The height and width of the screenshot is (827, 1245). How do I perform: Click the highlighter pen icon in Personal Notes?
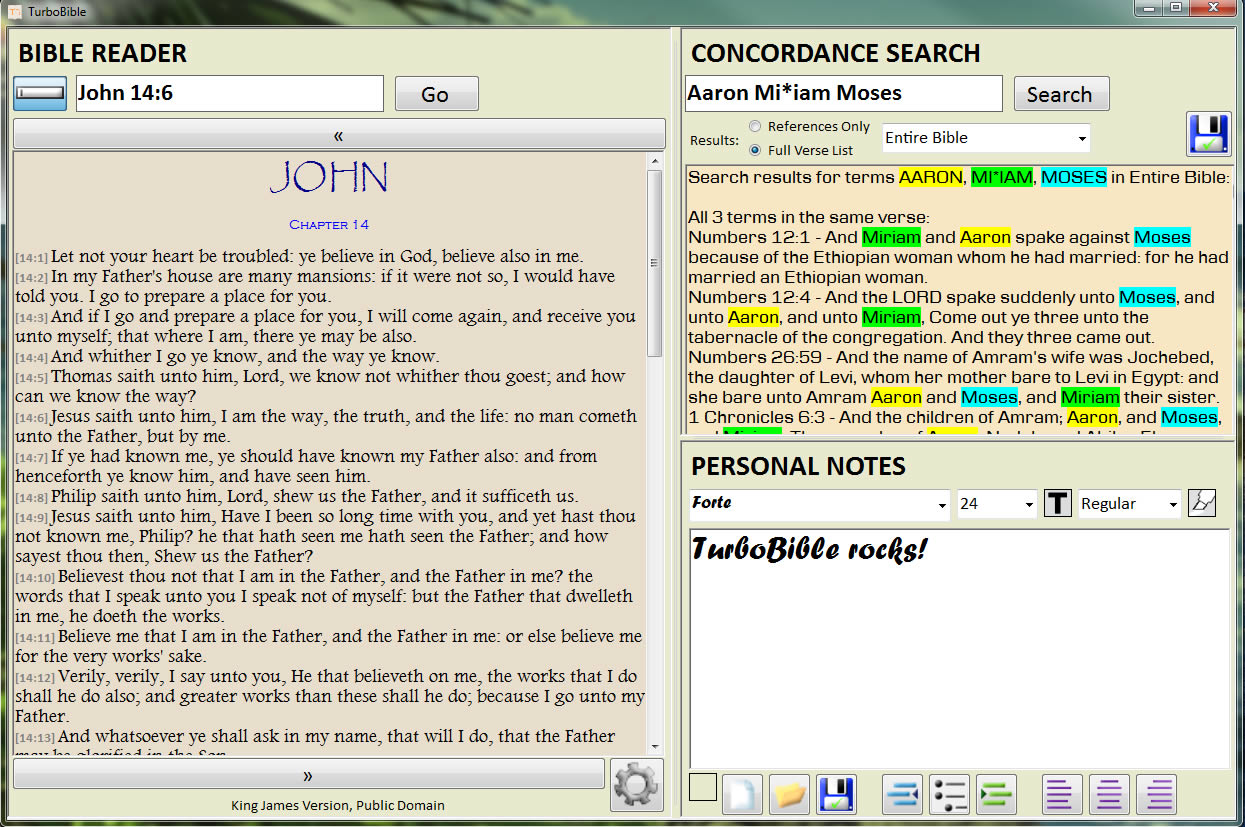pyautogui.click(x=1202, y=503)
